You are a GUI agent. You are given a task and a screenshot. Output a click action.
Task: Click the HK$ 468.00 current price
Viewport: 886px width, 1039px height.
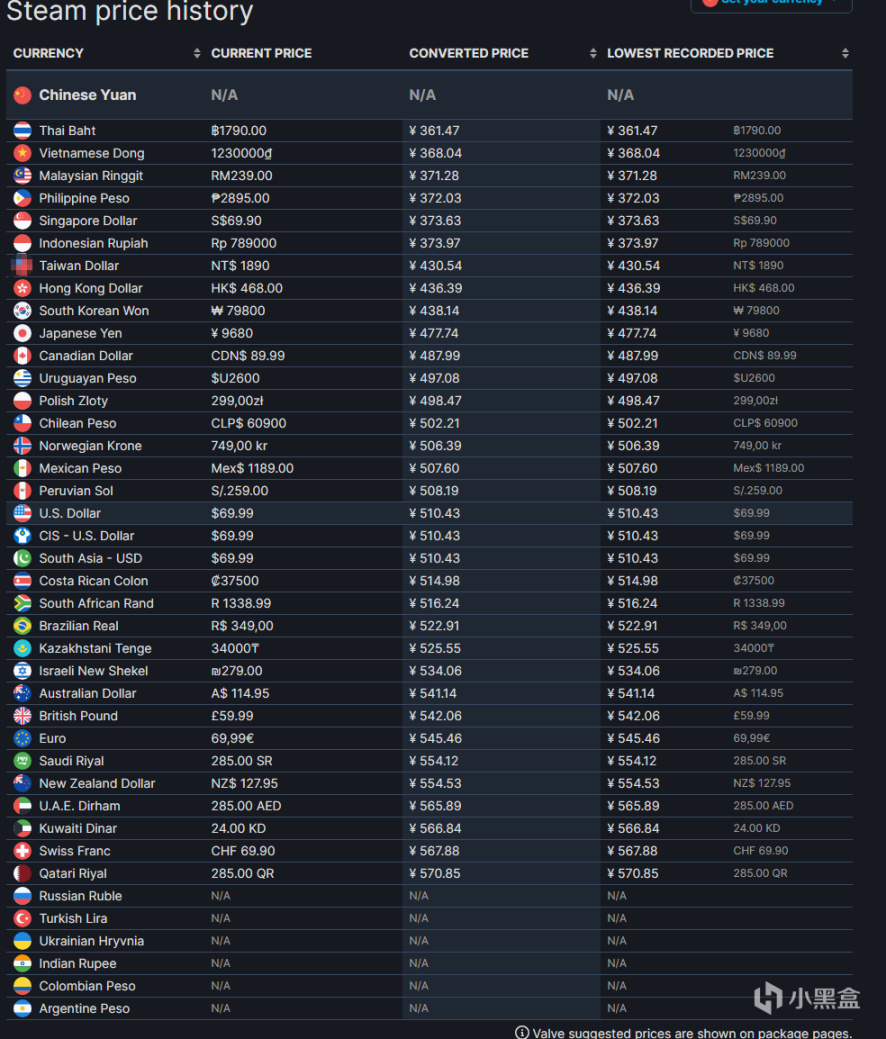click(247, 288)
